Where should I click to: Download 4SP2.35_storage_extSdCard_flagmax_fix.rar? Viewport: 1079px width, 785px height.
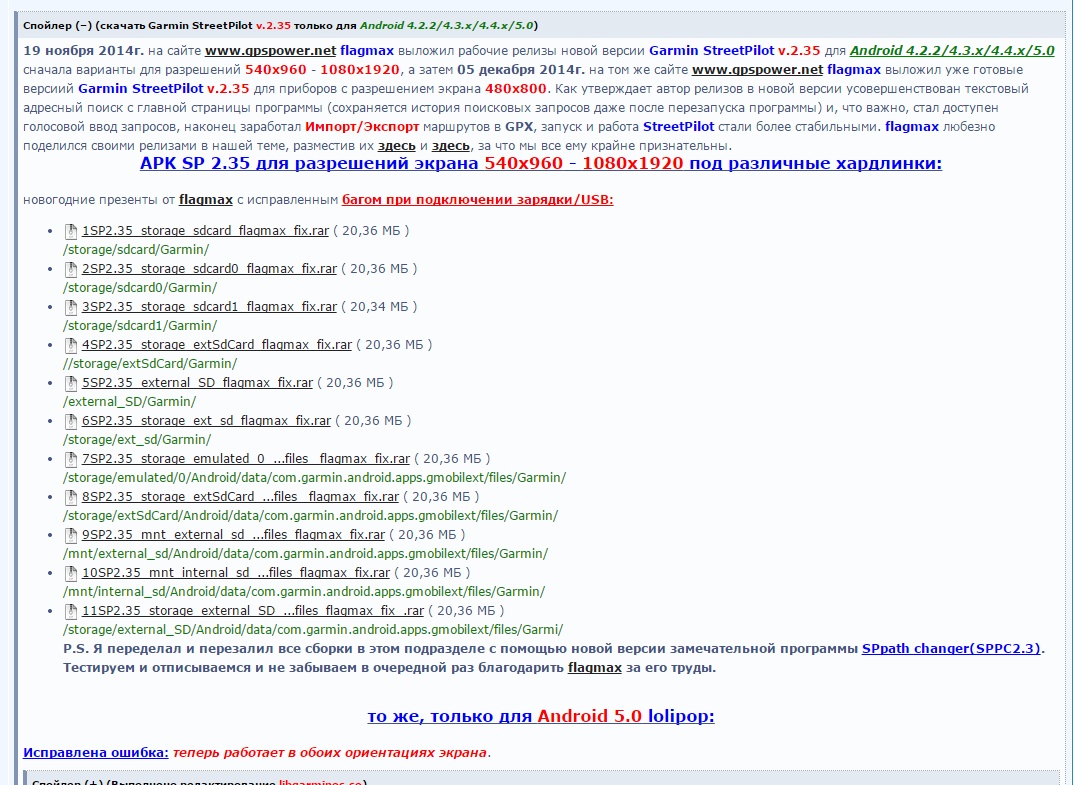(217, 344)
